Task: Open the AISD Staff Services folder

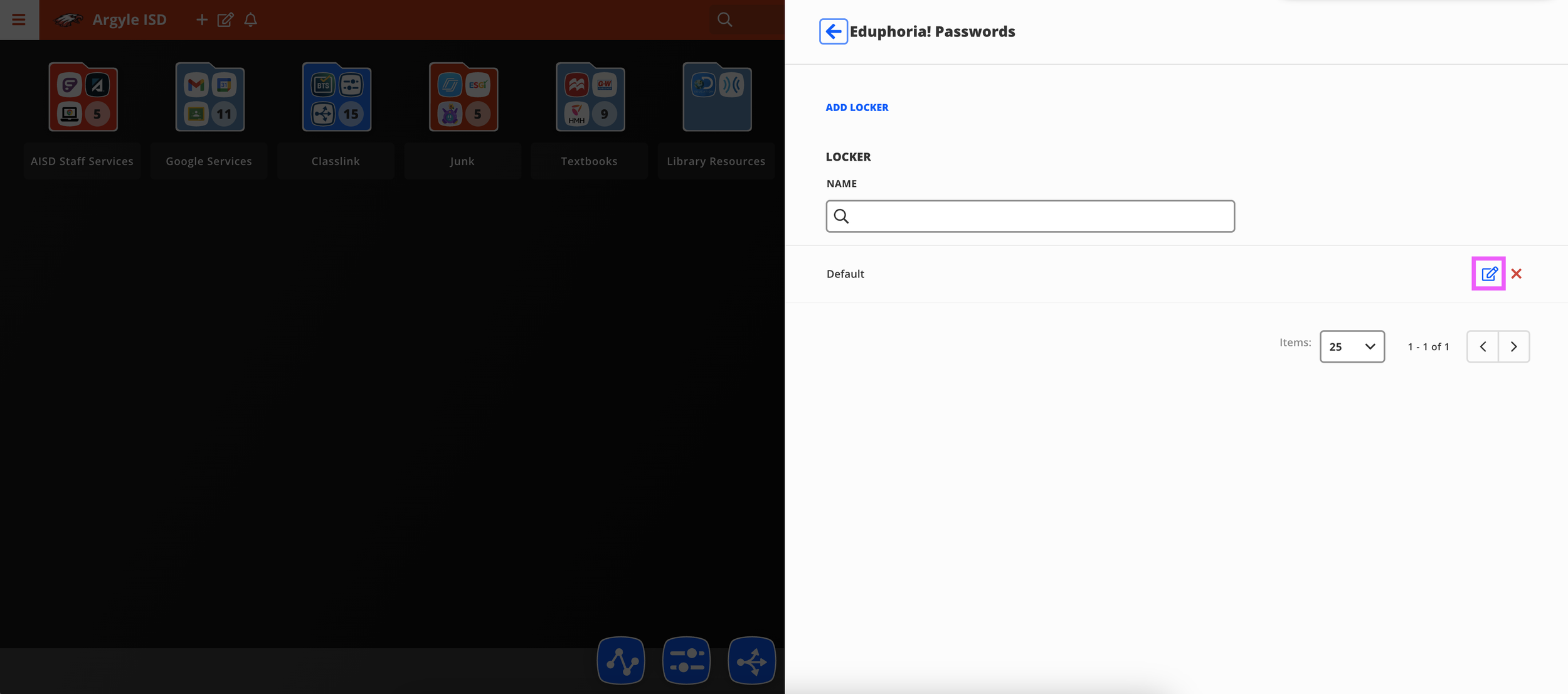Action: (83, 97)
